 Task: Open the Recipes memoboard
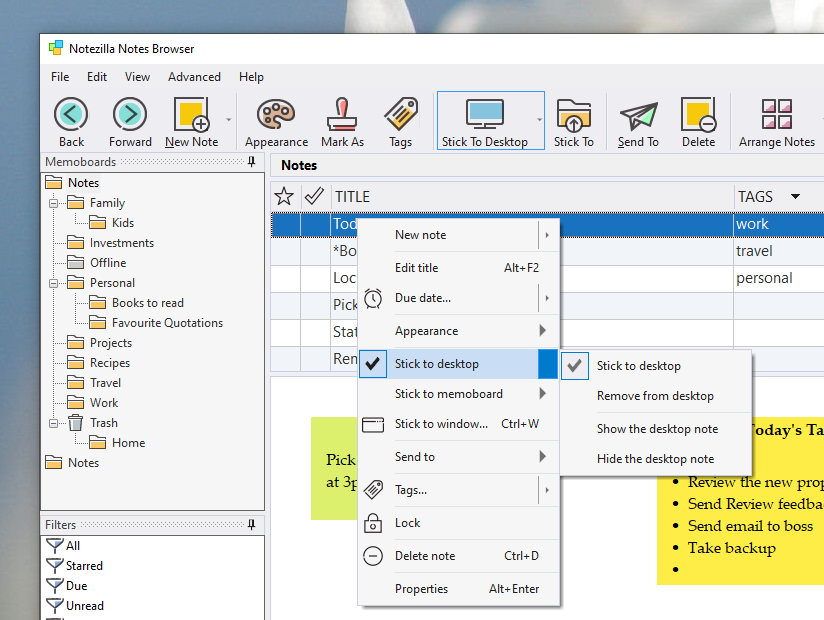99,363
